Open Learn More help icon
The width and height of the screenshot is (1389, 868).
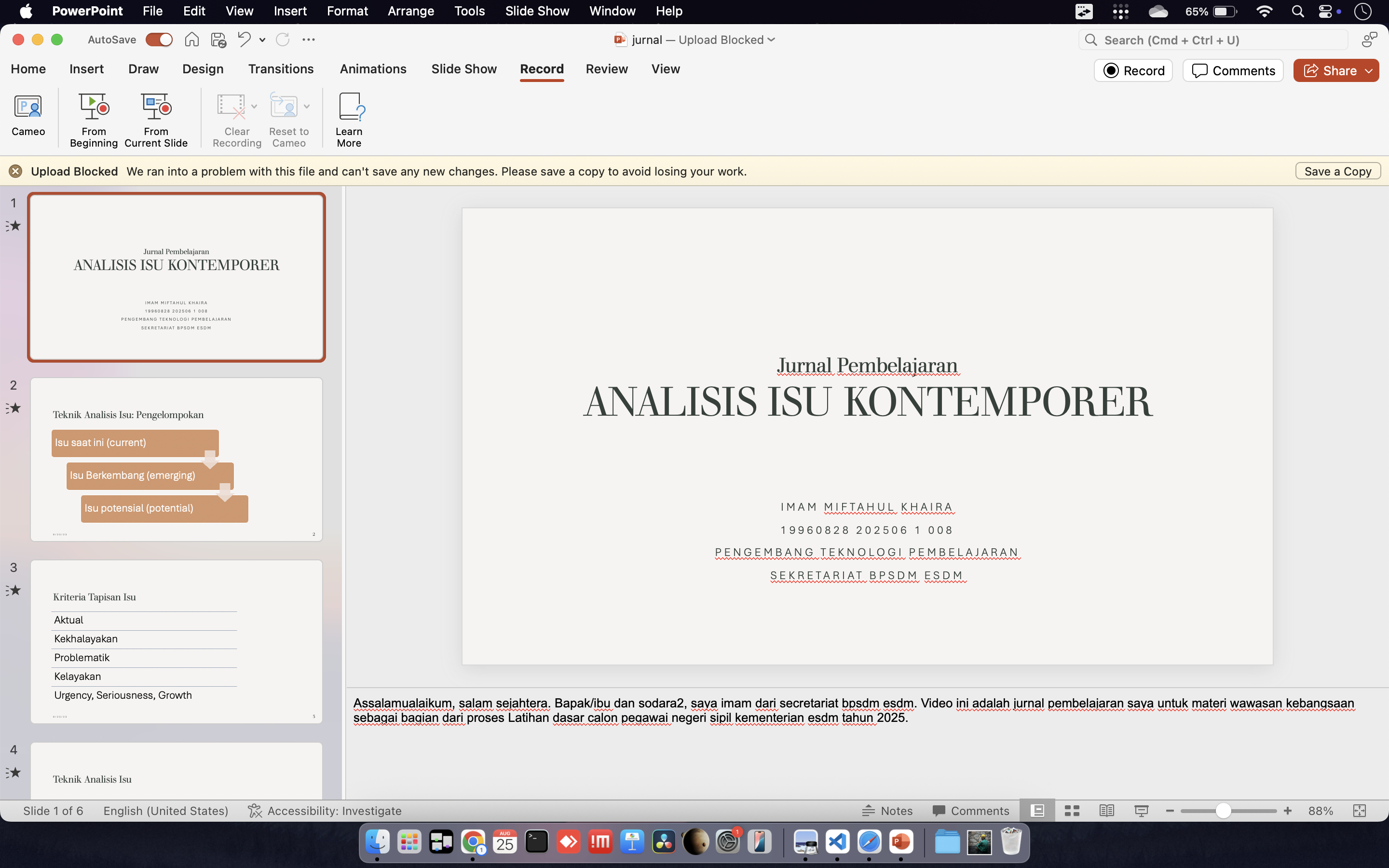coord(350,107)
